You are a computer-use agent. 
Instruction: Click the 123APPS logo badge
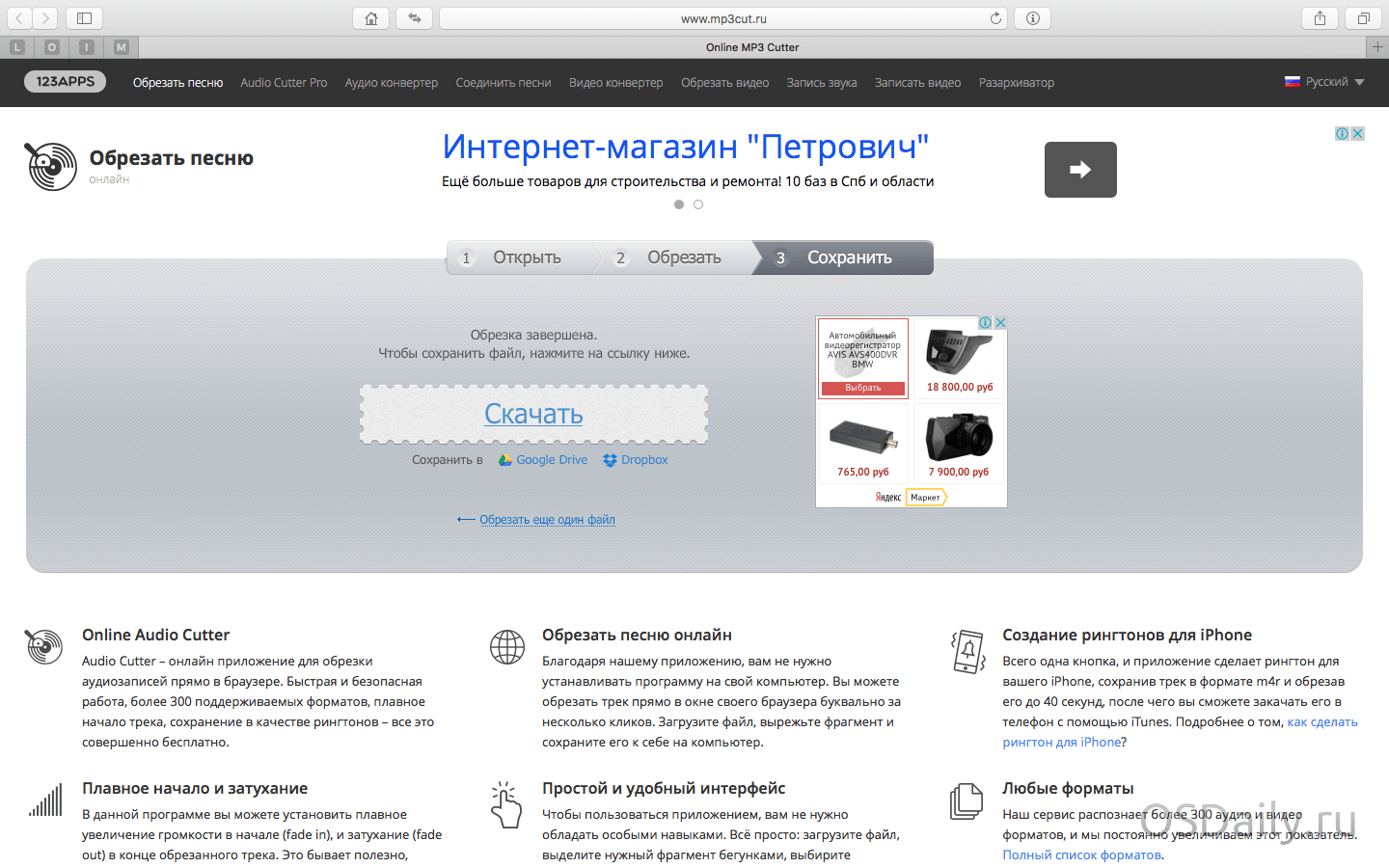[65, 82]
